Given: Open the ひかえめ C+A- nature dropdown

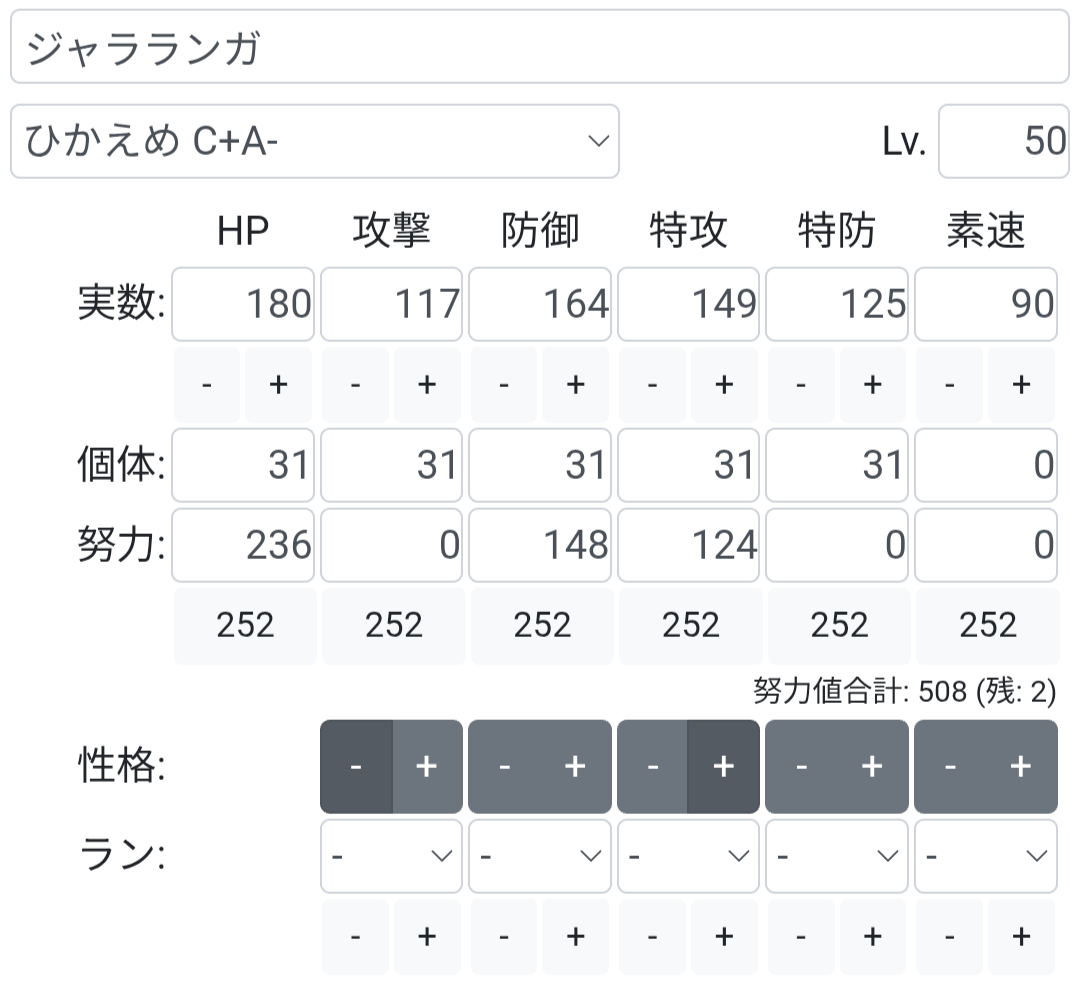Looking at the screenshot, I should click(314, 142).
